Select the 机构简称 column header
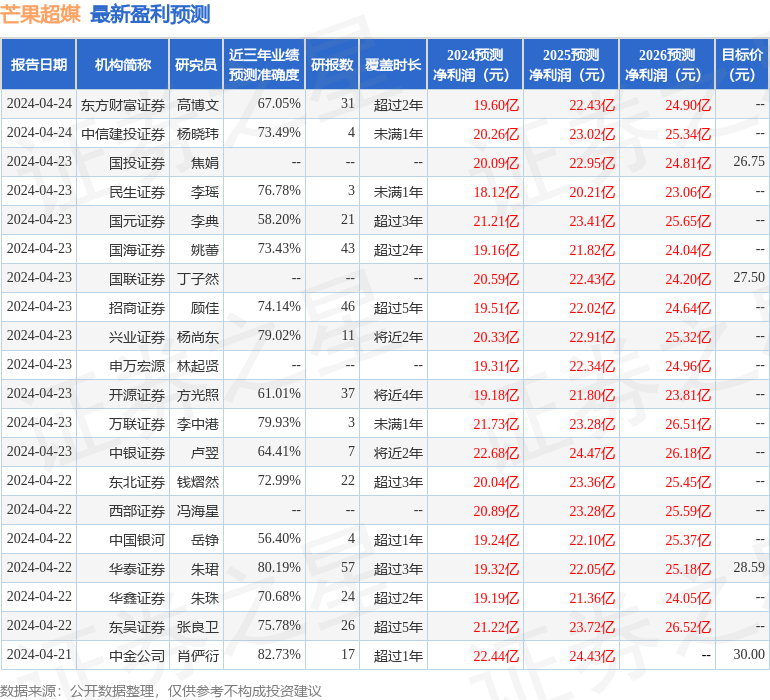Screen dimensions: 770x700 pyautogui.click(x=123, y=64)
